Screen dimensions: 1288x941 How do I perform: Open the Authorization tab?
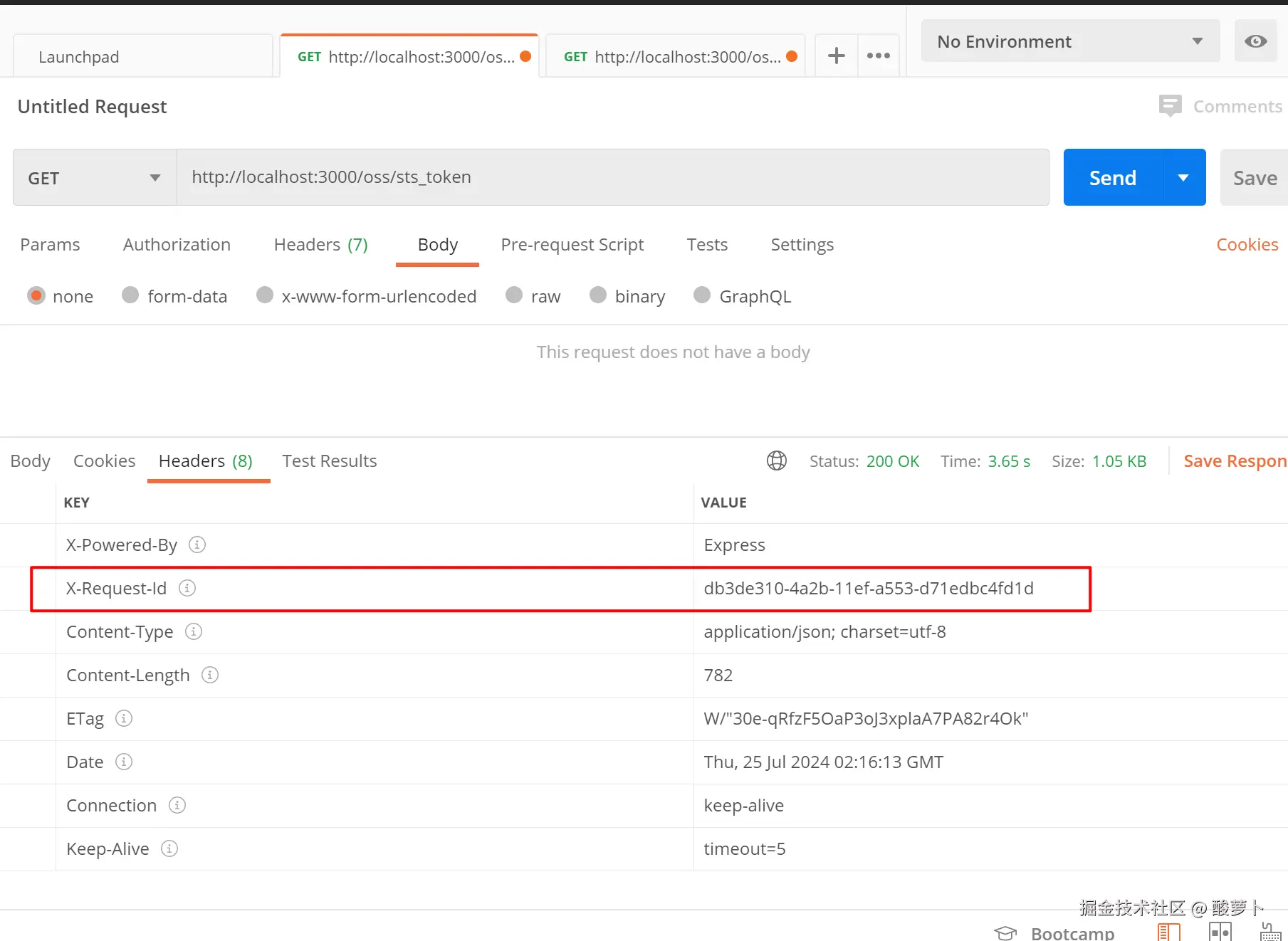(177, 245)
